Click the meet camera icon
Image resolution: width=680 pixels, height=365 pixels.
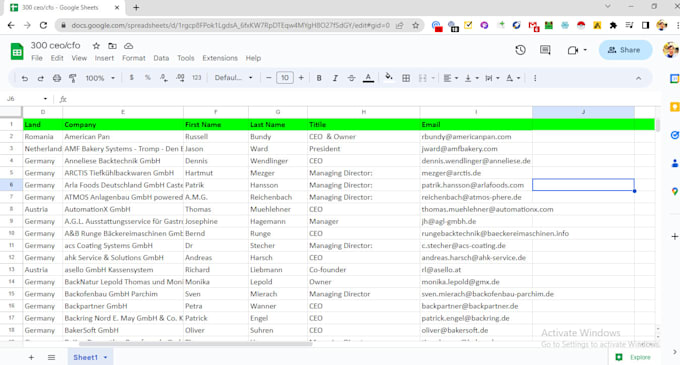tap(573, 50)
